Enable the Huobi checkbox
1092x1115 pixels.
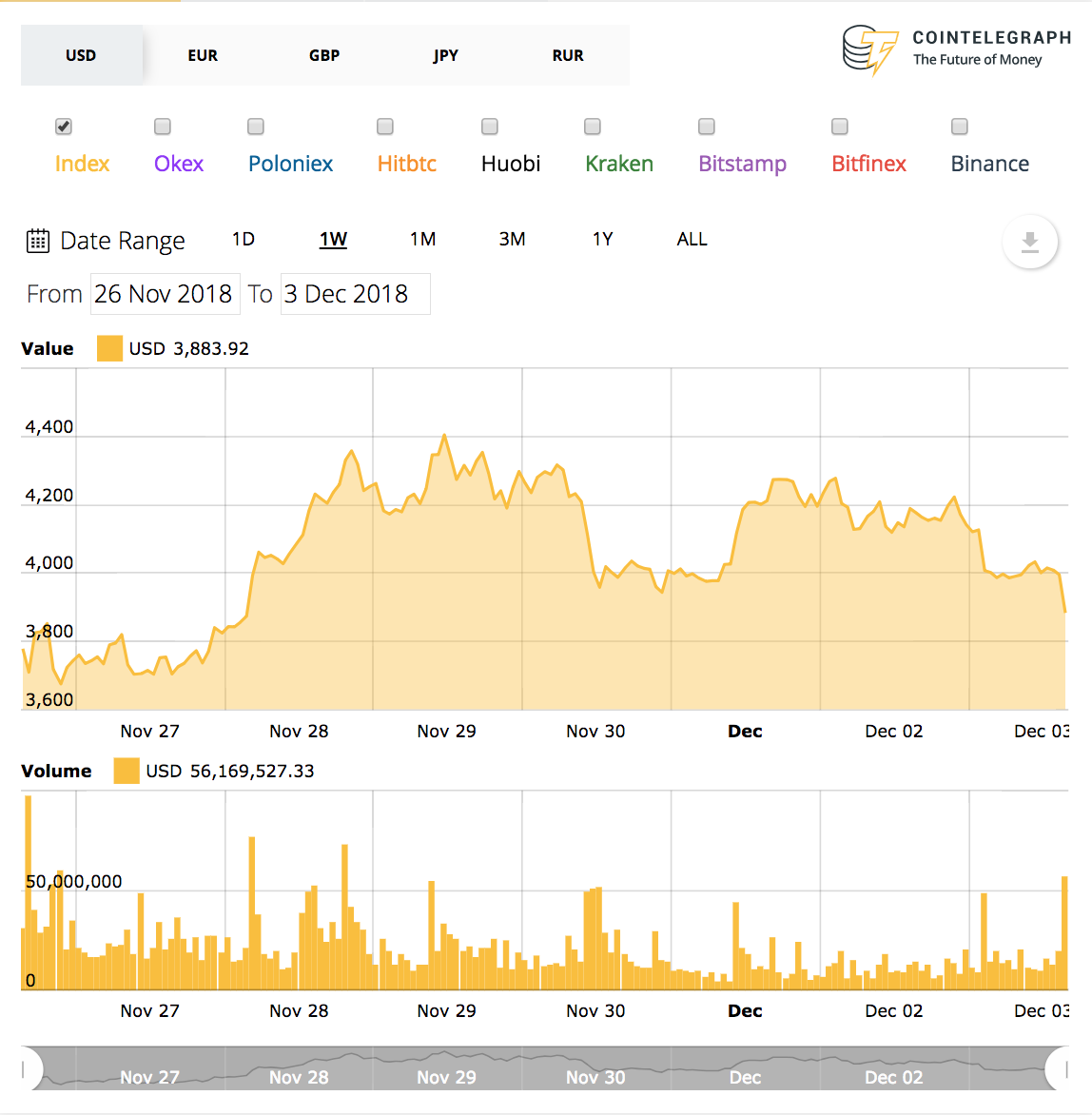tap(490, 127)
